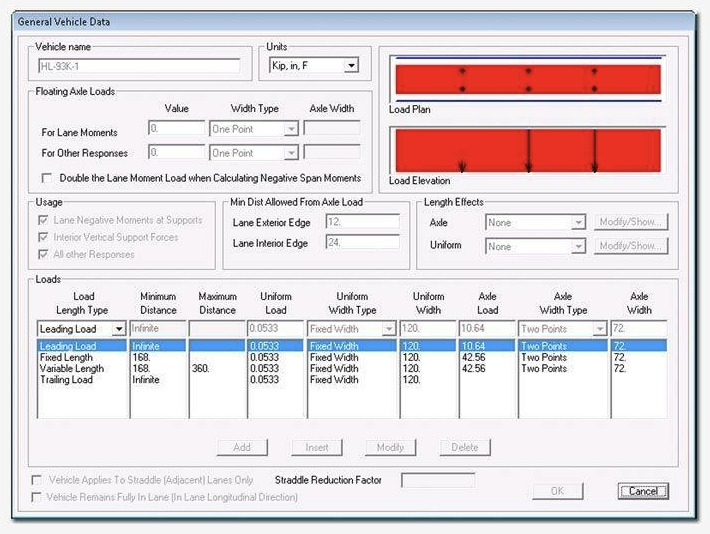Viewport: 710px width, 534px height.
Task: Open For Lane Moments width type dropdown
Action: (x=291, y=129)
